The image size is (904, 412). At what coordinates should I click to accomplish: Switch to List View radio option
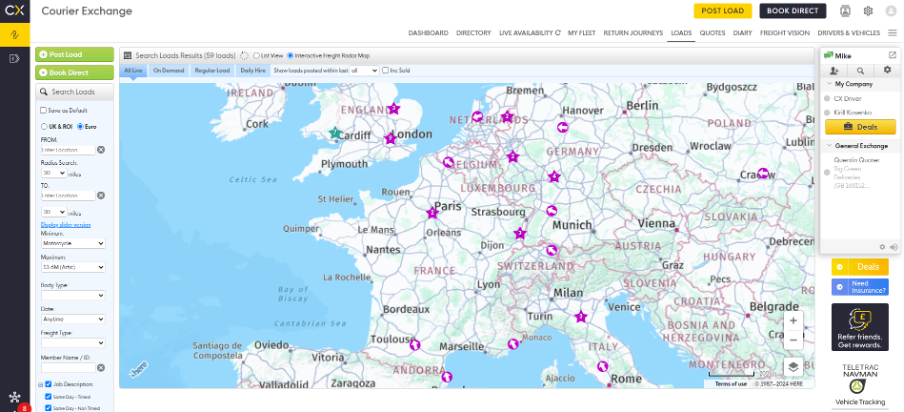pos(256,56)
